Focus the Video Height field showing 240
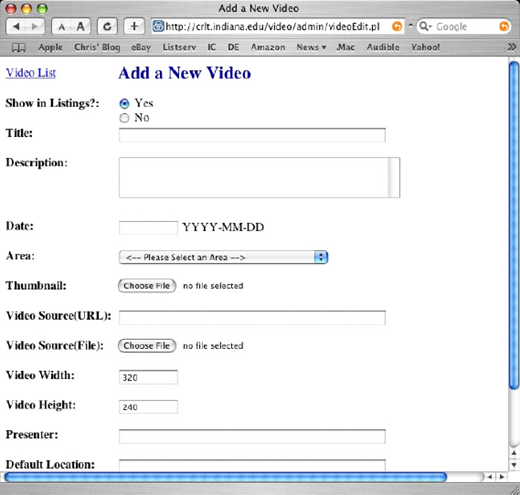The width and height of the screenshot is (520, 495). (x=148, y=407)
